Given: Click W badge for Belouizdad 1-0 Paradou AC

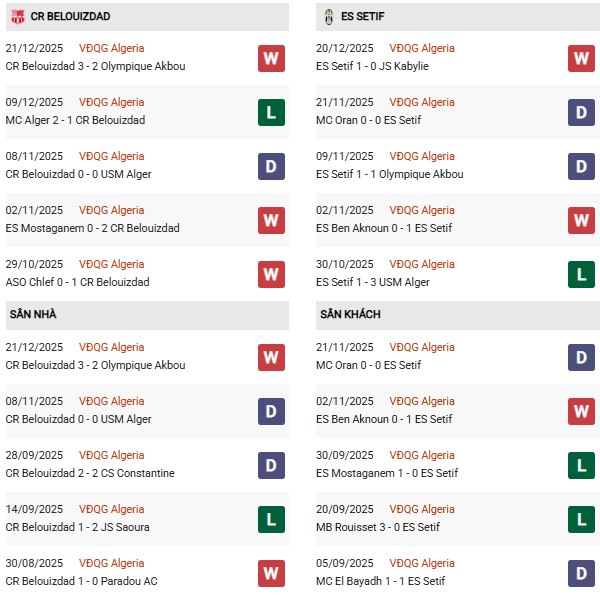Looking at the screenshot, I should [270, 573].
